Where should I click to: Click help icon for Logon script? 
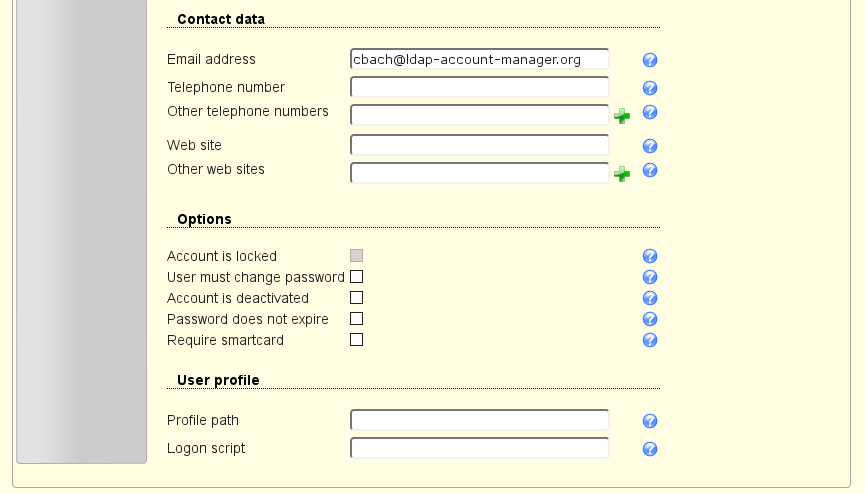pos(650,449)
